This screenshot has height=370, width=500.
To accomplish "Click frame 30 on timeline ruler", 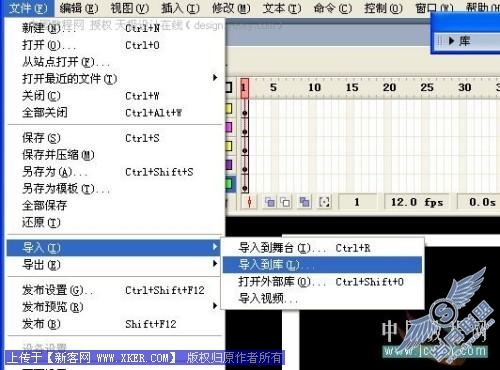I will coord(464,87).
